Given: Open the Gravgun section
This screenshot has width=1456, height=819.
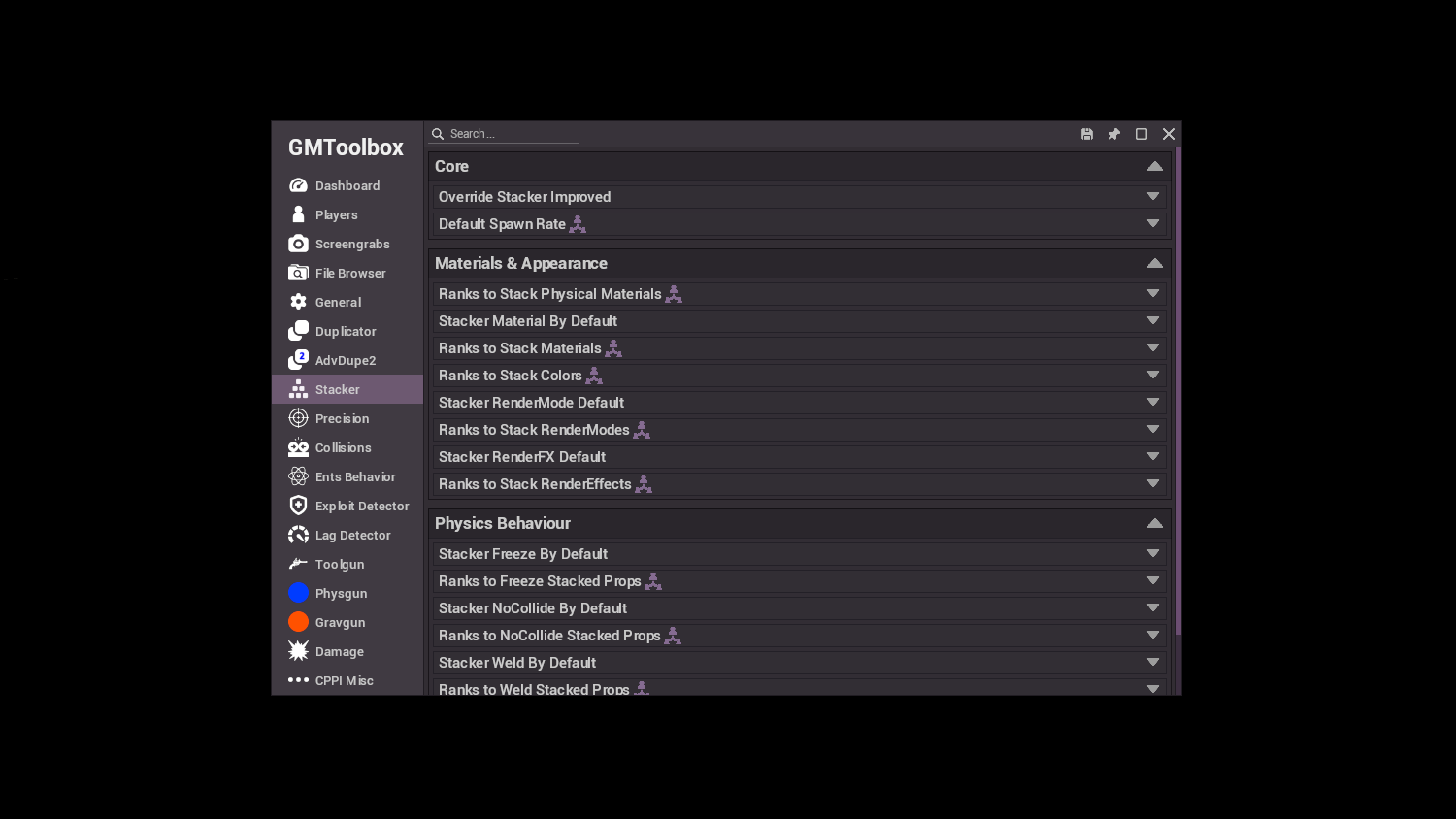Looking at the screenshot, I should coord(347,622).
